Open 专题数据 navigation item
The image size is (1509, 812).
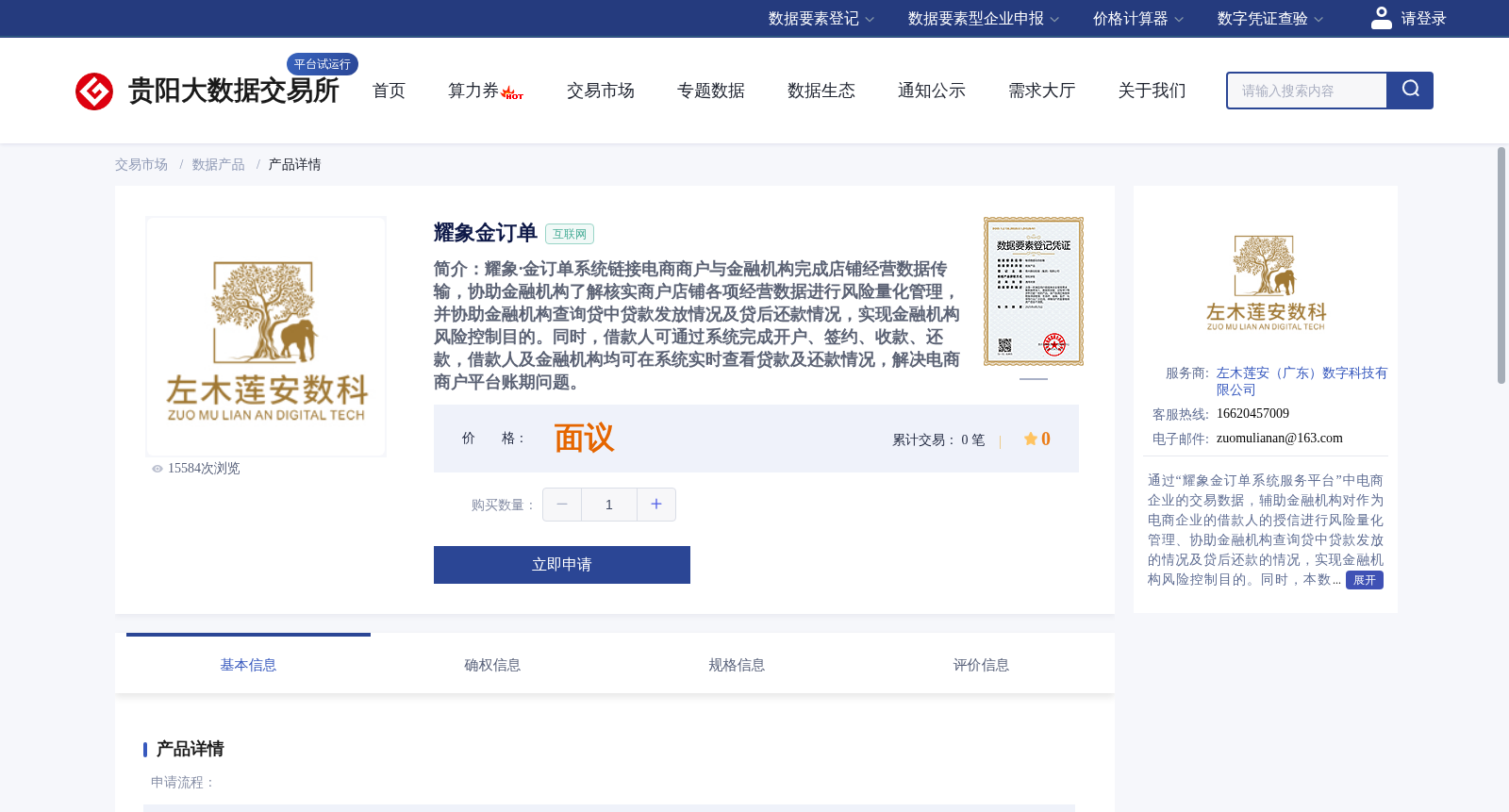coord(711,91)
